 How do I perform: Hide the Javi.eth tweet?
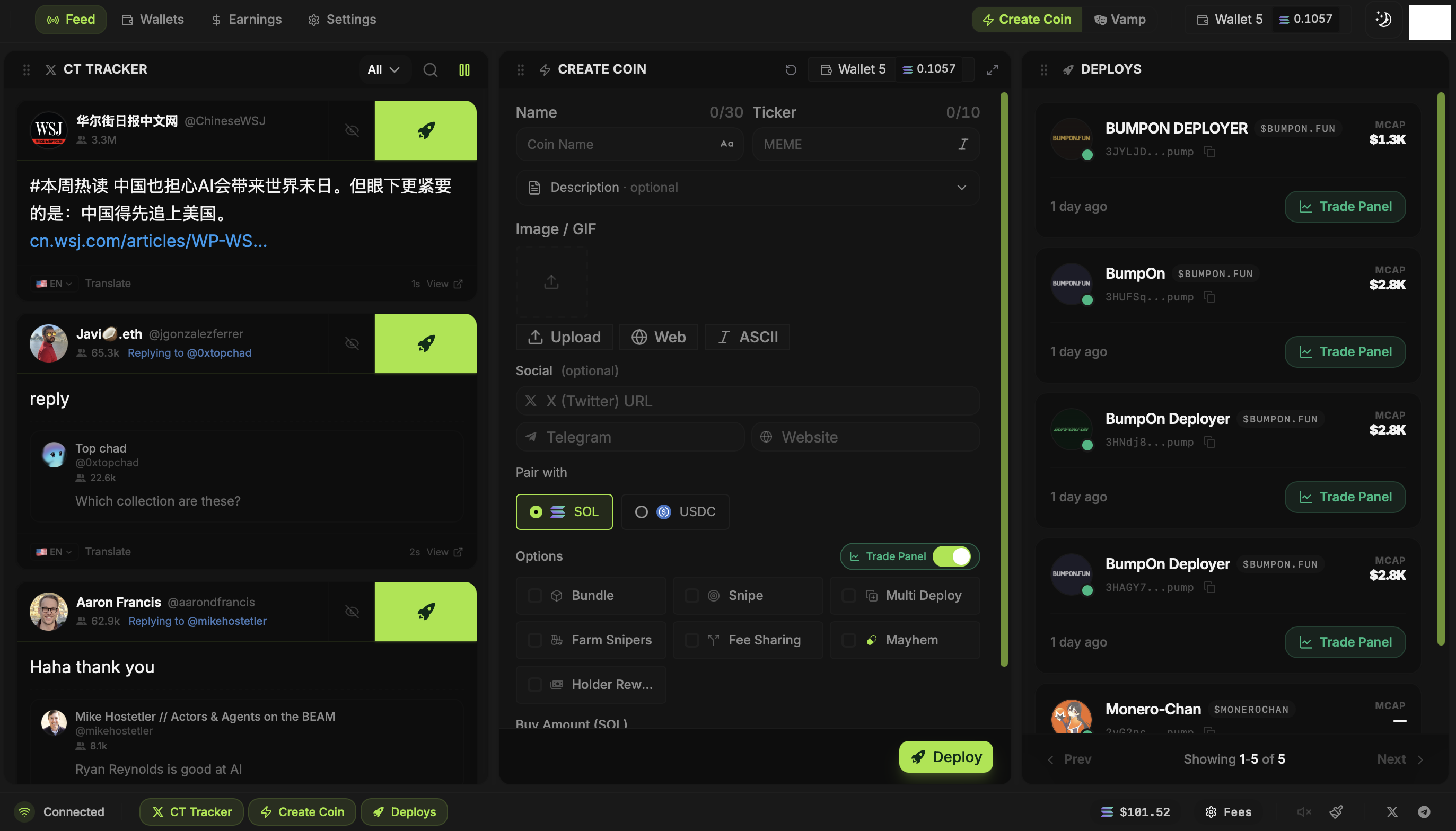(352, 343)
